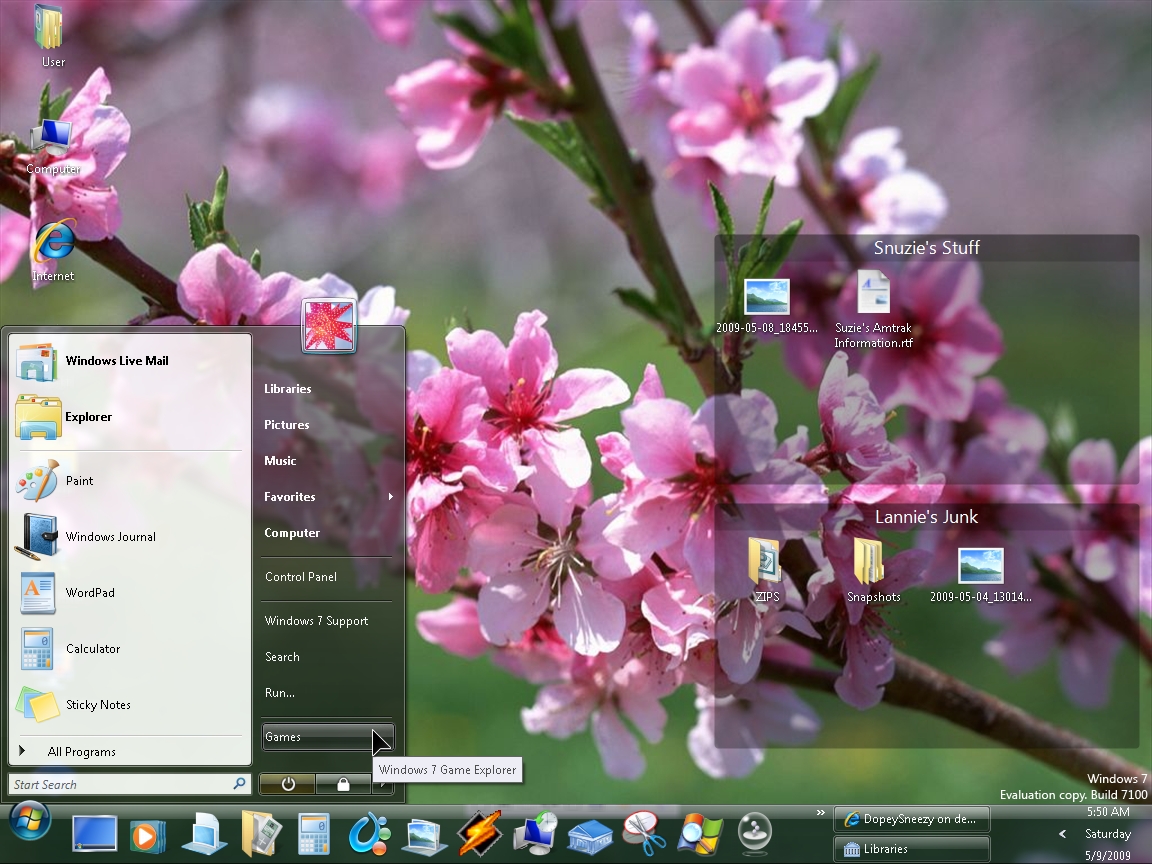
Task: Open the 2009-05-08 photo in Snuzie's Stuff
Action: [768, 295]
